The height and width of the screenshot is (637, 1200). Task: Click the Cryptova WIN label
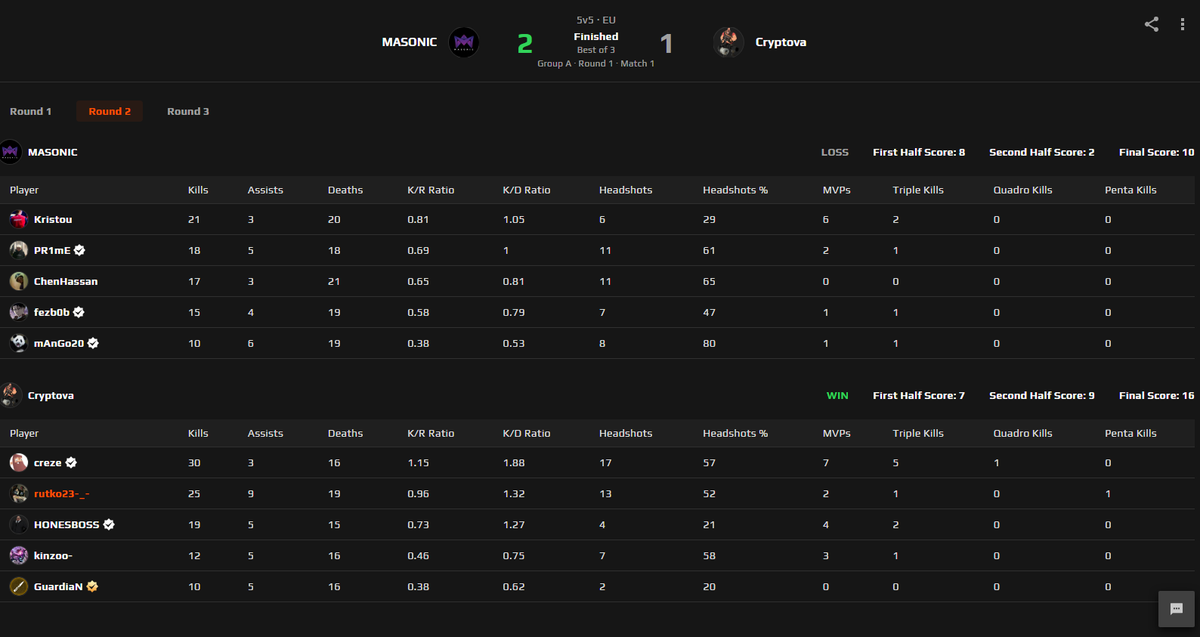tap(837, 395)
